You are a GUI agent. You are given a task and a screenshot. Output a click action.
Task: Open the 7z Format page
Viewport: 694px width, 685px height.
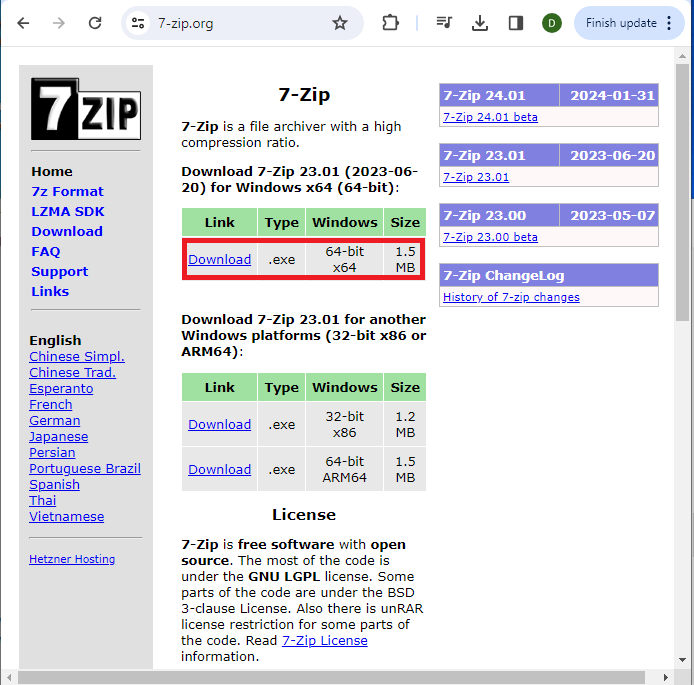tap(67, 192)
